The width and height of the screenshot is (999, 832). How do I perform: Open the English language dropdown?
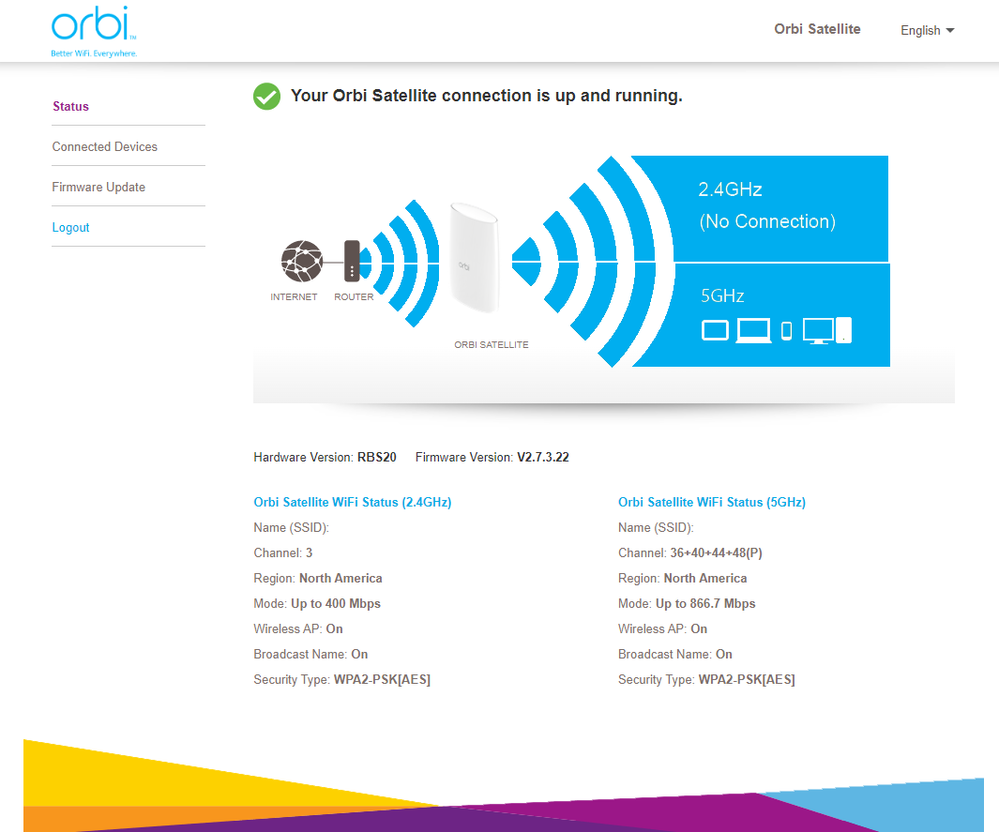click(x=927, y=31)
